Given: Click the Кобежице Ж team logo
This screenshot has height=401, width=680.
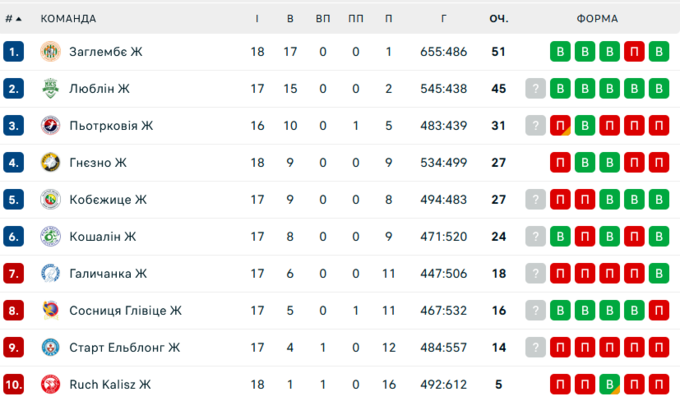Looking at the screenshot, I should (51, 199).
